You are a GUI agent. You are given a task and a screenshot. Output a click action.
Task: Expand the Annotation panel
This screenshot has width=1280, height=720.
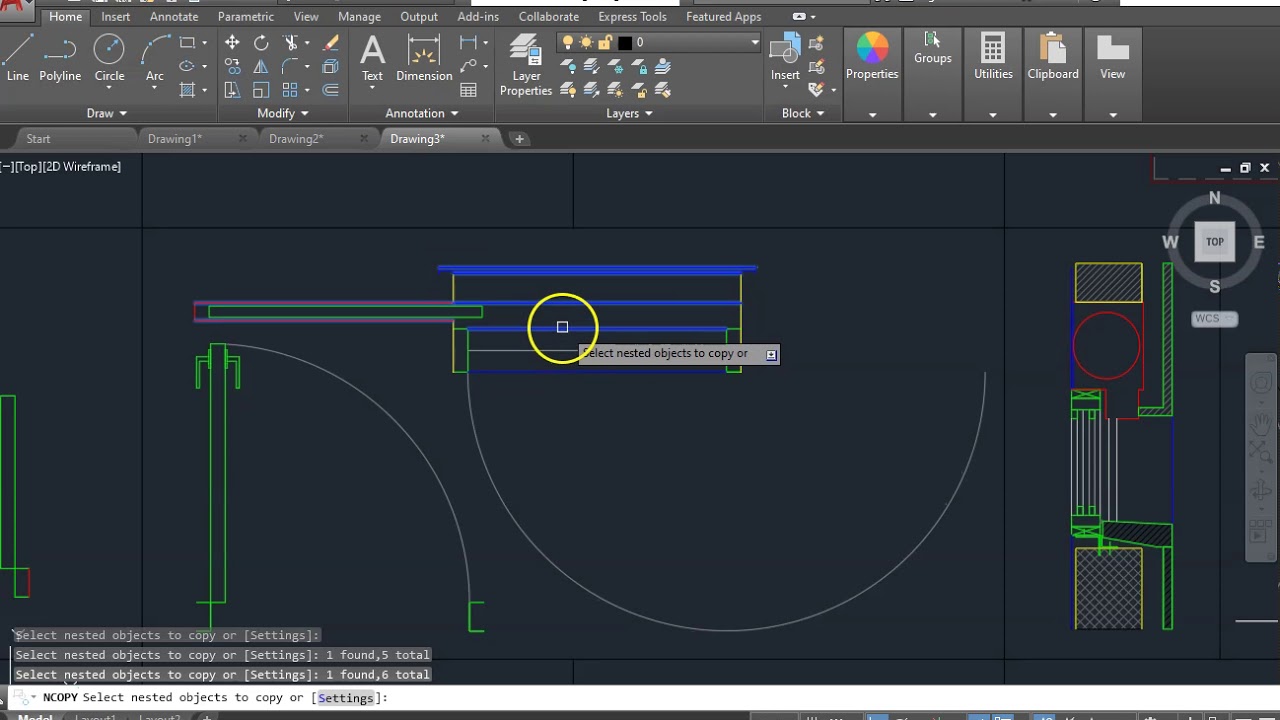[422, 113]
